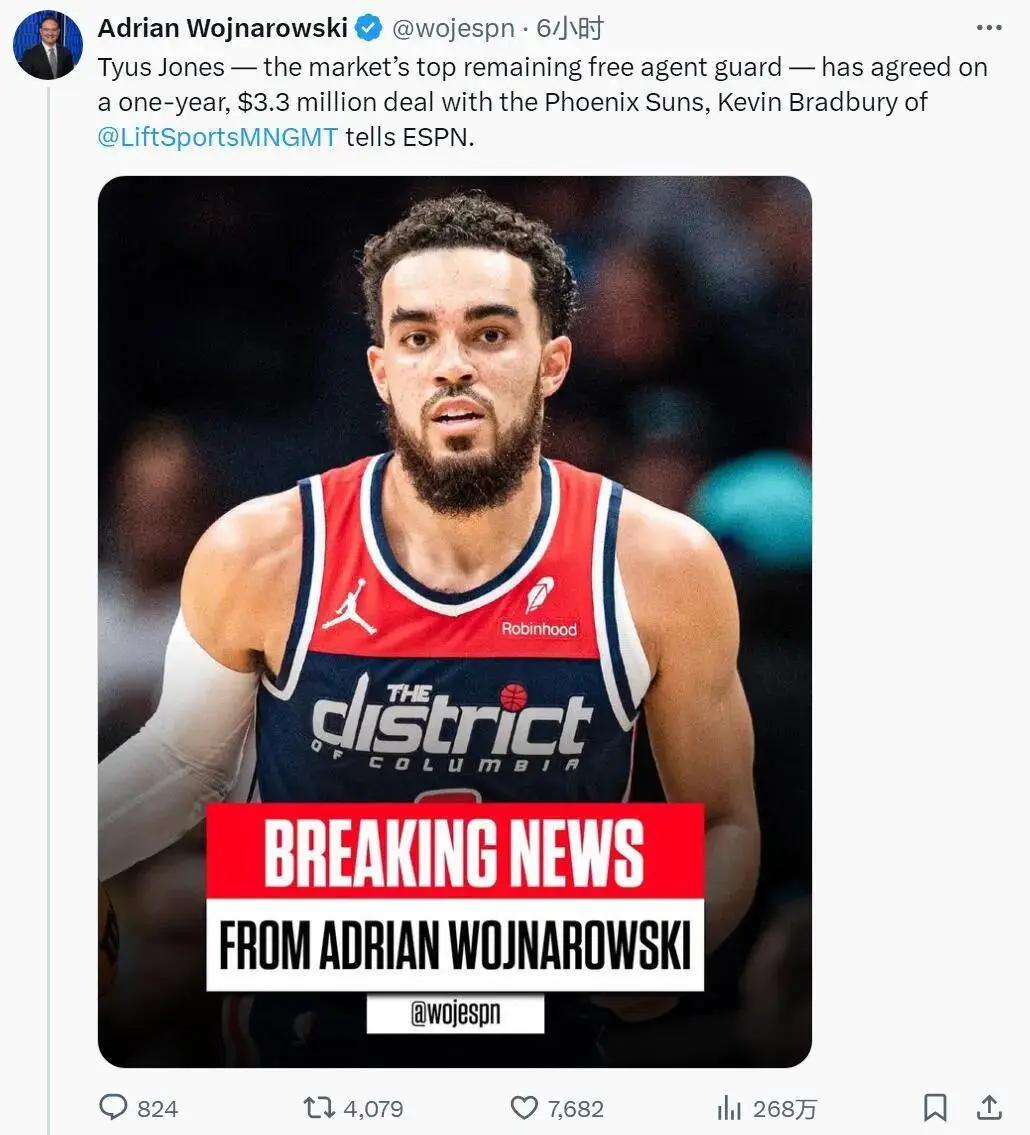This screenshot has width=1030, height=1135.
Task: Click the 268万 views count
Action: [785, 1109]
